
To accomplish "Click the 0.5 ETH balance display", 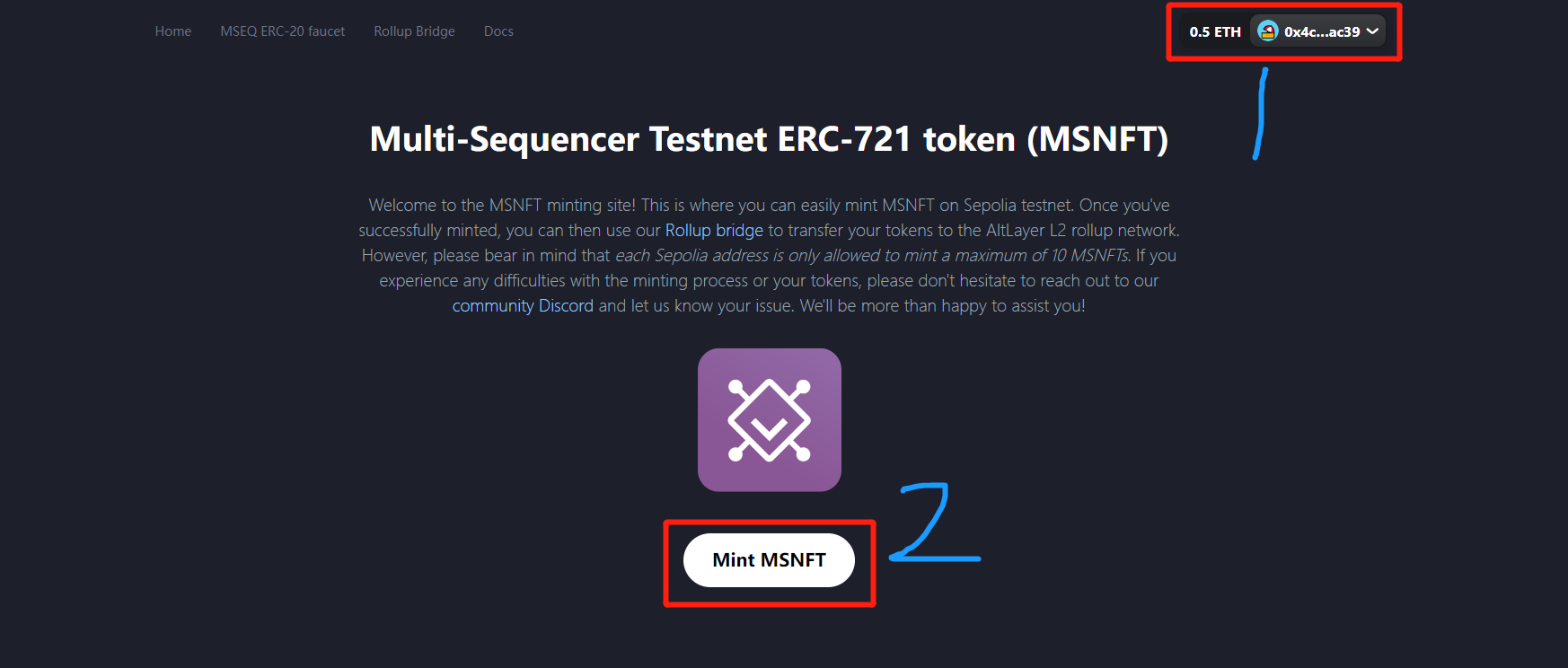I will click(1214, 31).
